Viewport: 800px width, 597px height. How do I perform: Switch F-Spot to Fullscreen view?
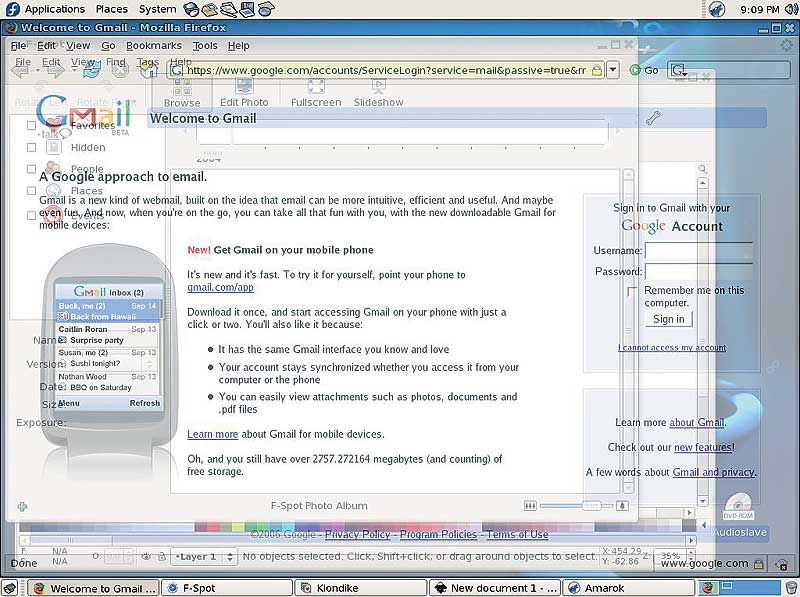tap(316, 92)
